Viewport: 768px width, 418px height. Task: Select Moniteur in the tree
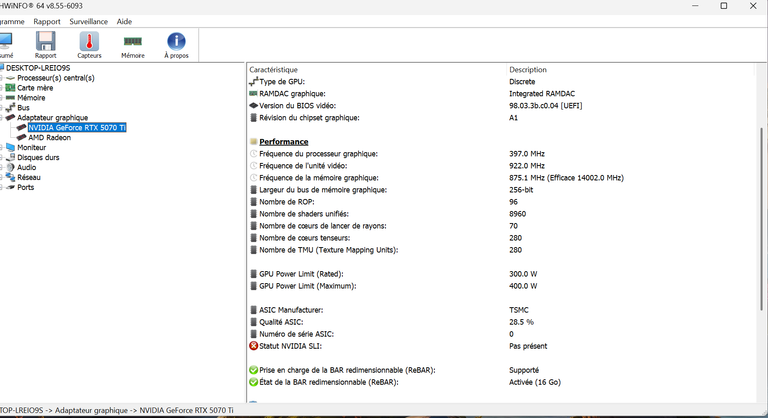31,148
